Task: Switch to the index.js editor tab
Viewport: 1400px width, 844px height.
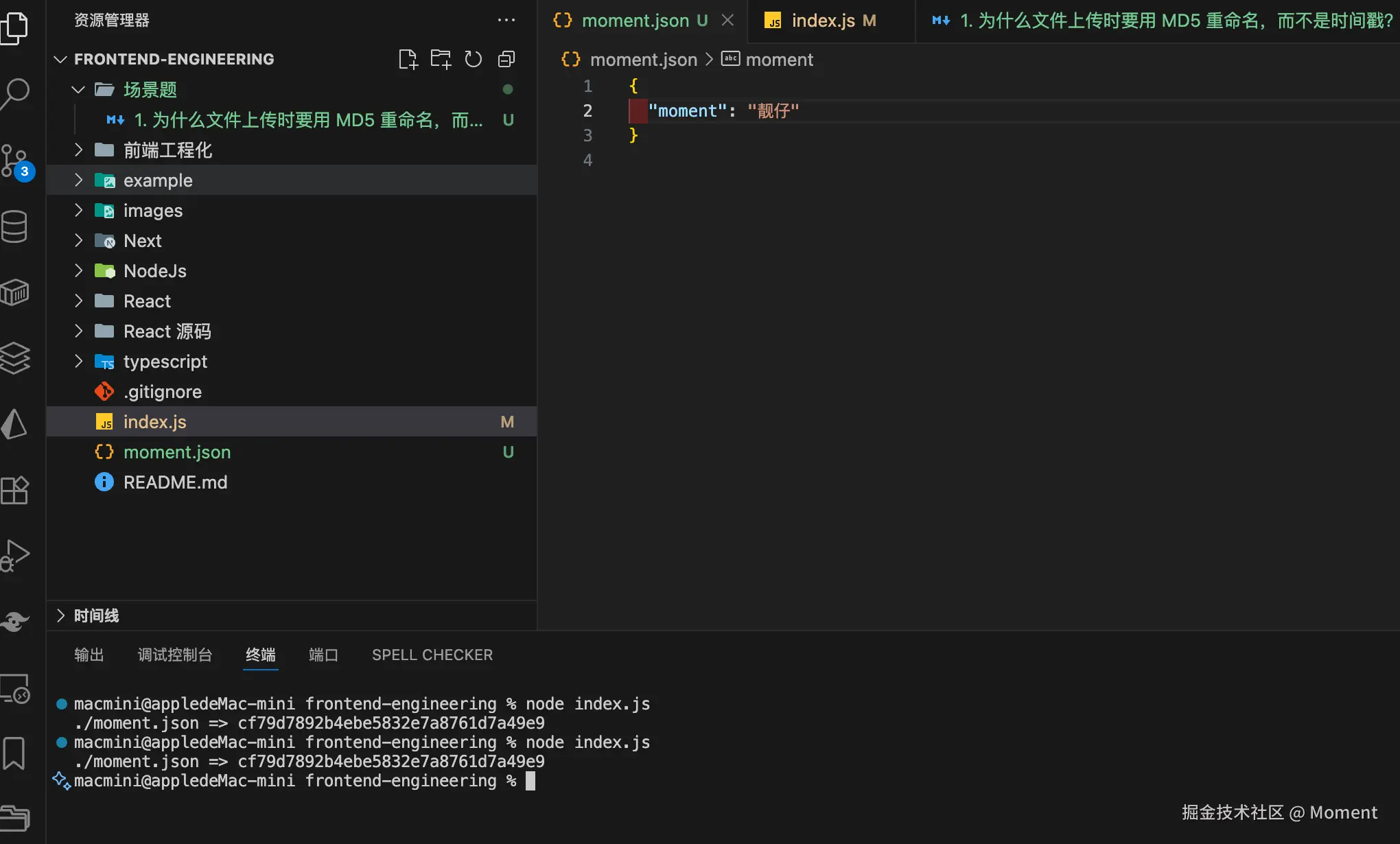Action: click(x=822, y=21)
